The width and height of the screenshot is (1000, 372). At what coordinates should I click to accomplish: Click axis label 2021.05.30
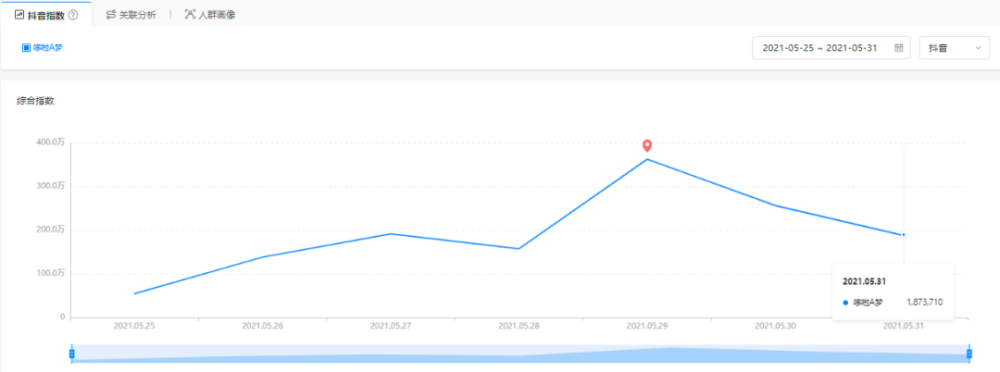tap(776, 325)
